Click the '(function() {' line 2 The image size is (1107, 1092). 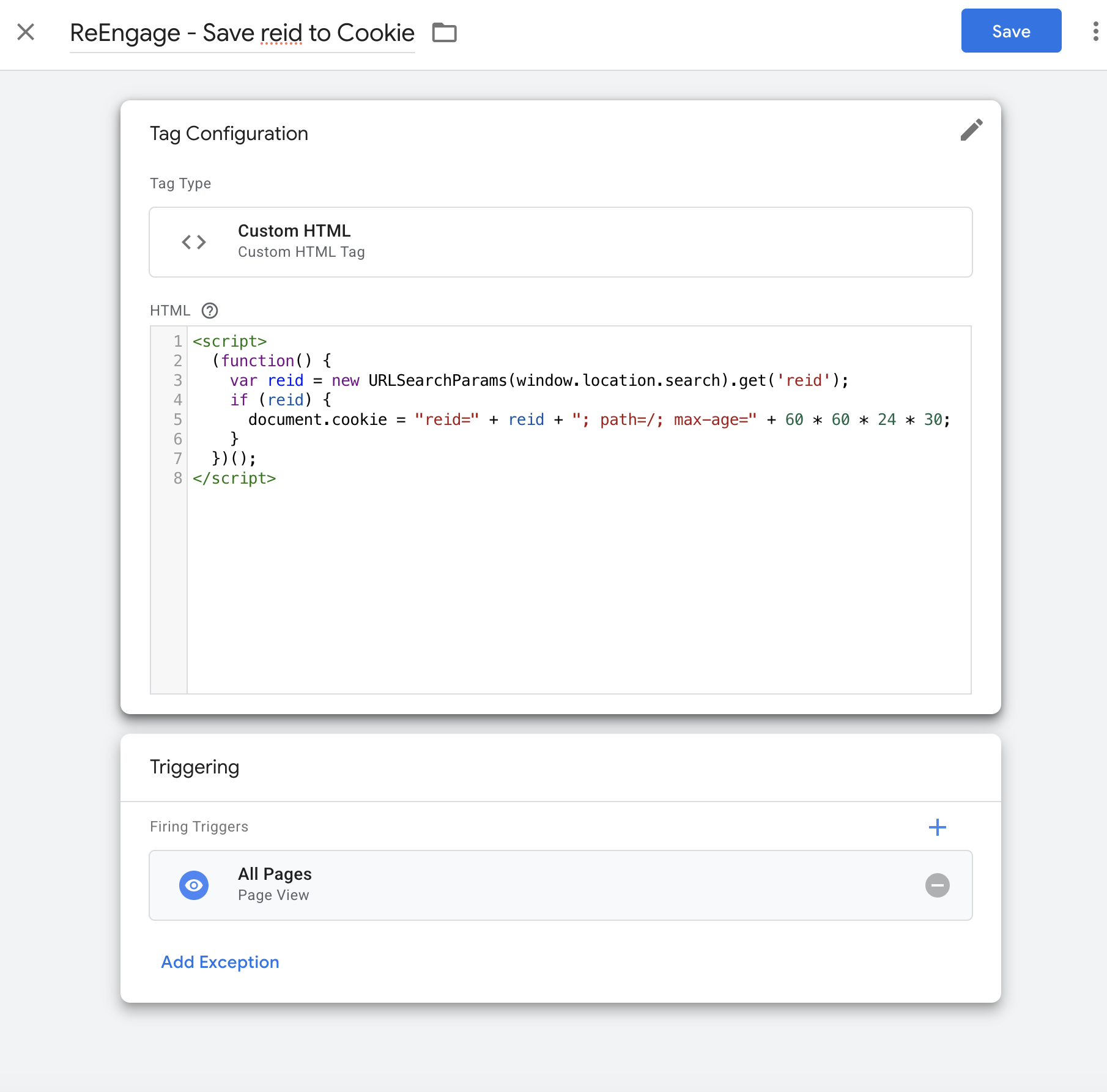tap(272, 361)
